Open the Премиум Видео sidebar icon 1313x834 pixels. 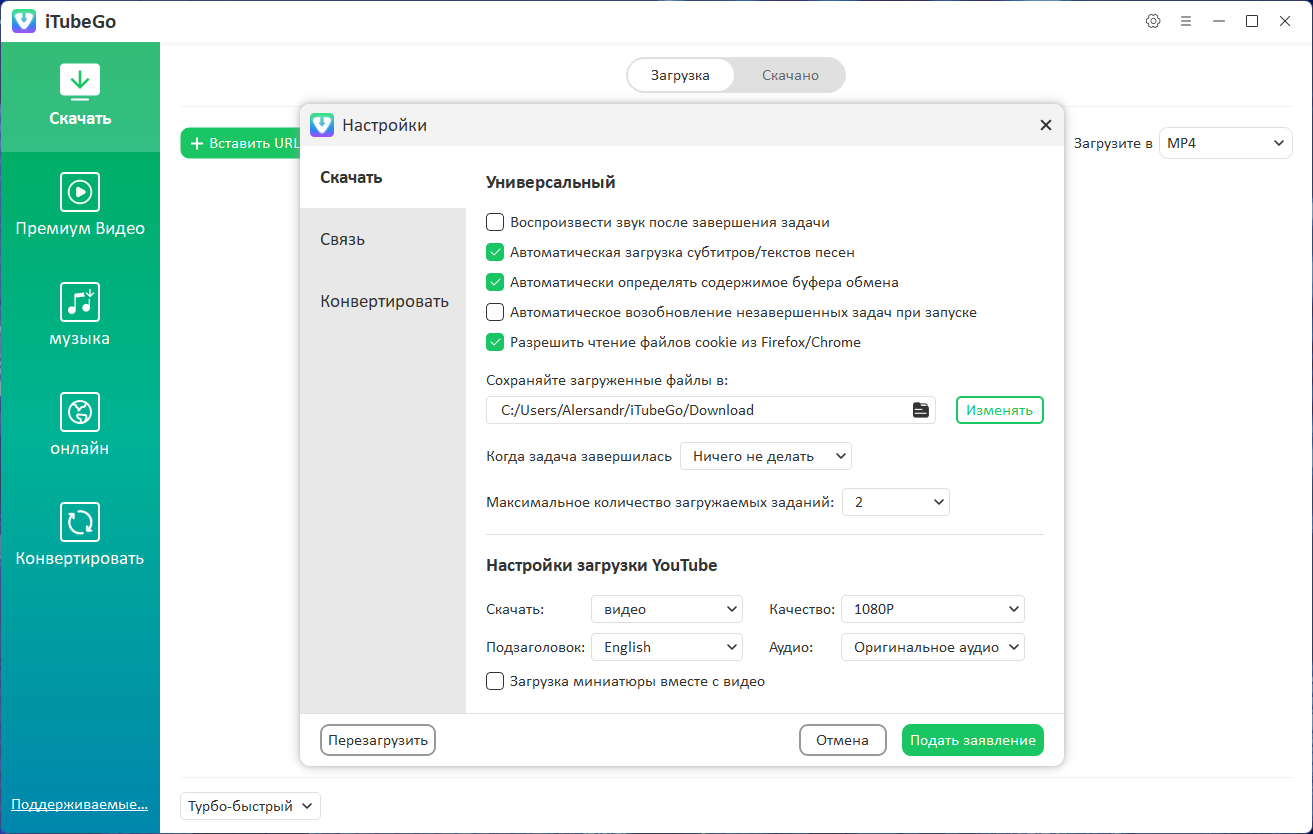click(x=80, y=191)
